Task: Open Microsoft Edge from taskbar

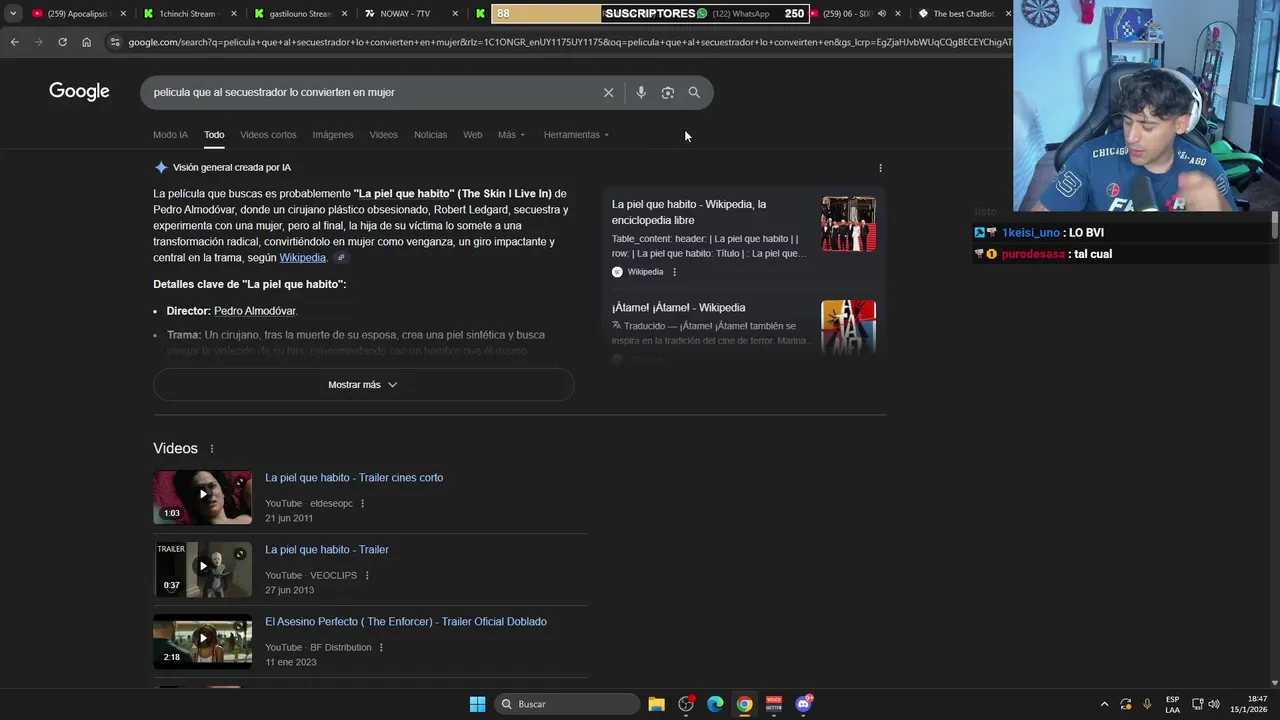Action: pyautogui.click(x=715, y=704)
